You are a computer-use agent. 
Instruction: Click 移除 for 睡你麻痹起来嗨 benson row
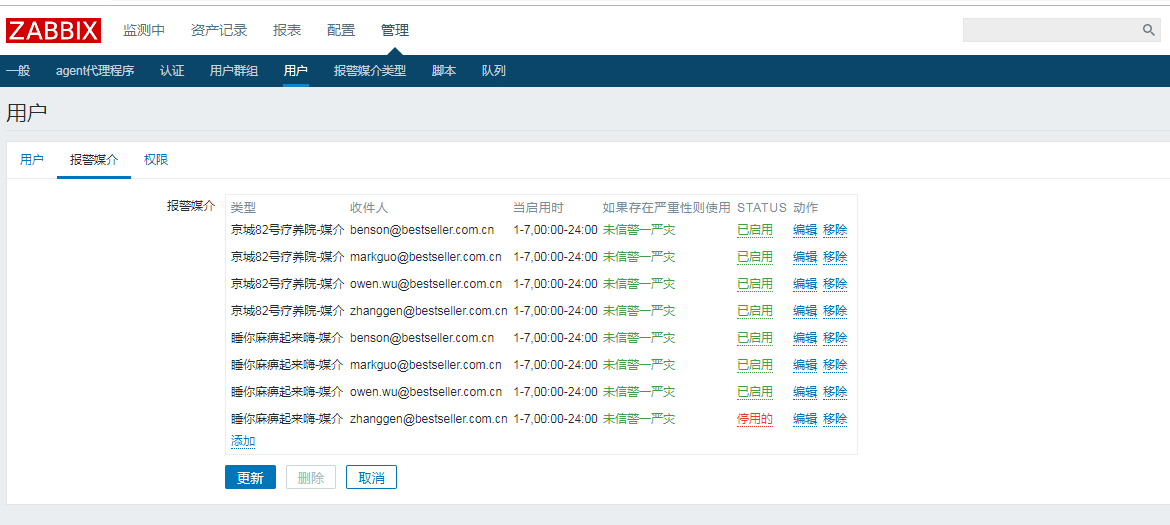[x=835, y=338]
